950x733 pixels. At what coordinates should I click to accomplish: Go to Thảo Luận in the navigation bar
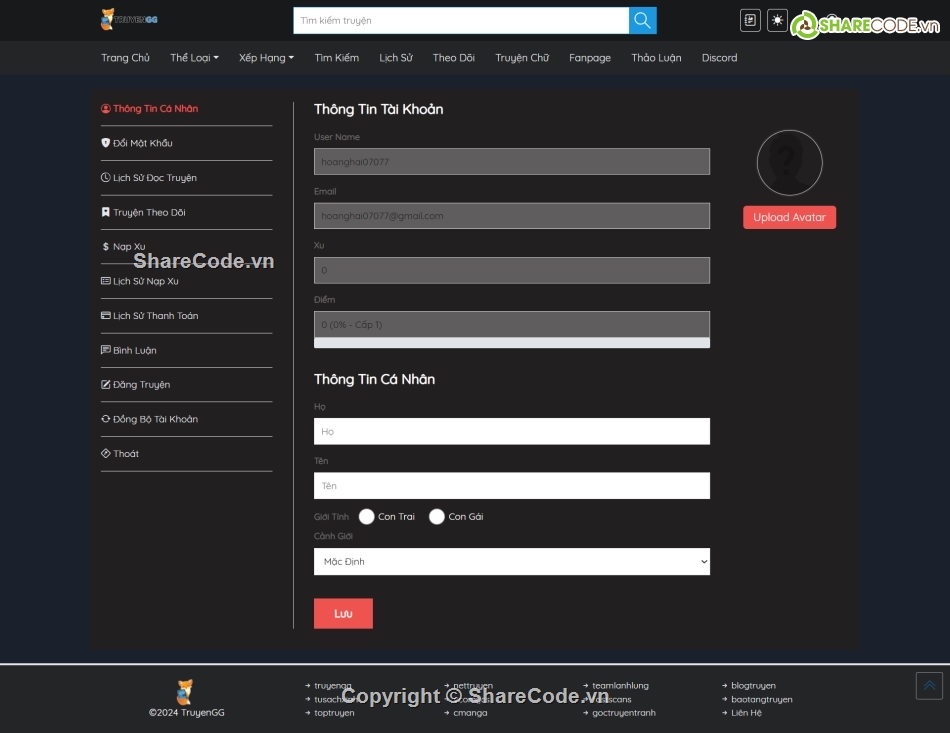pos(656,58)
